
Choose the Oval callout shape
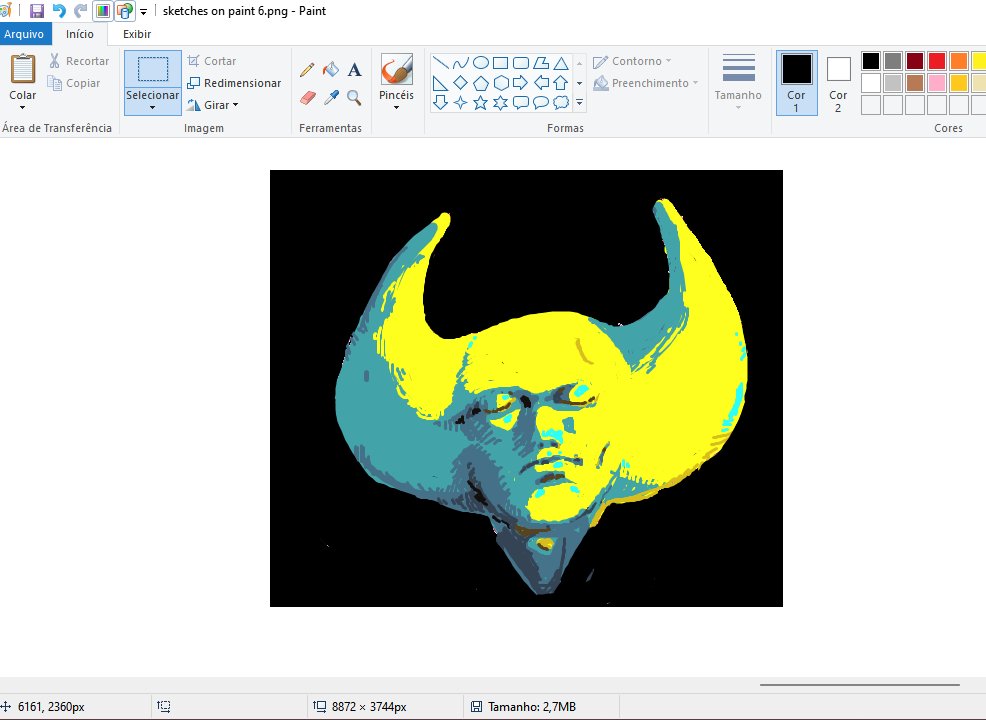[541, 102]
